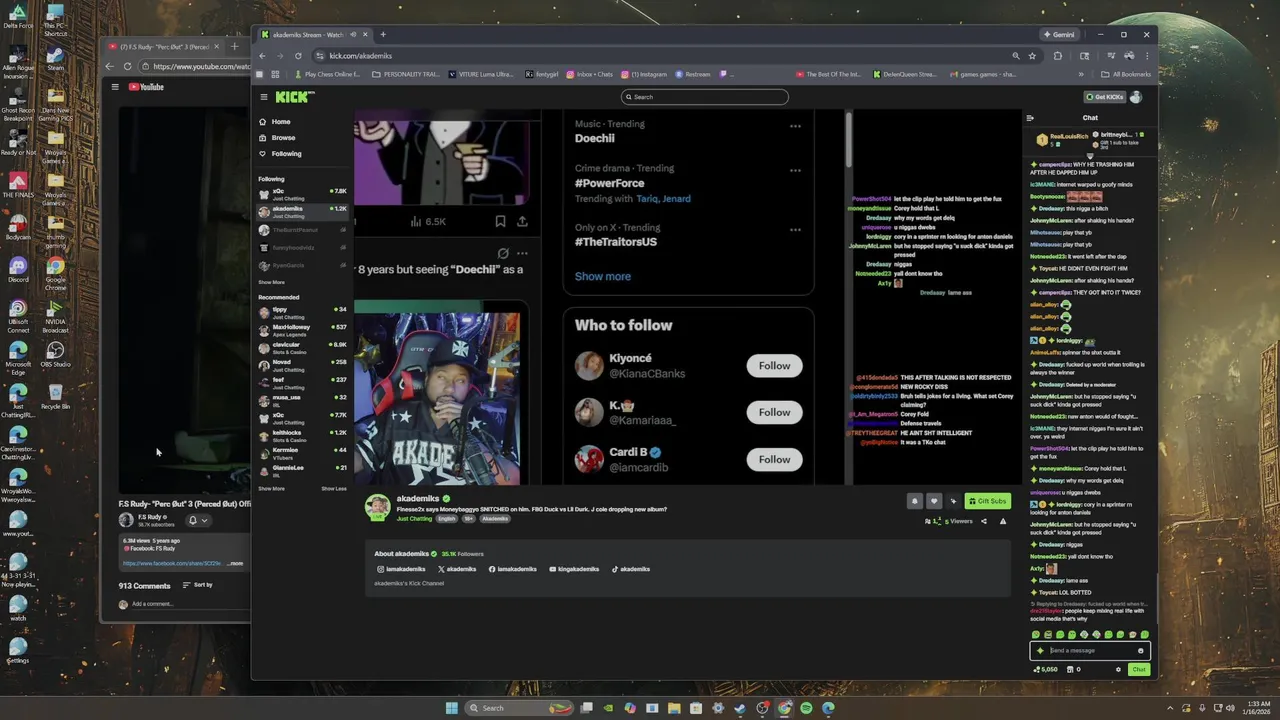Click the channel points balance 5,050

tap(1045, 670)
